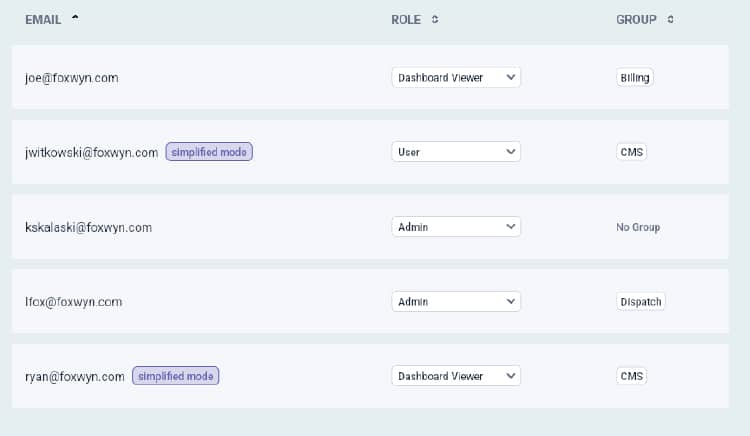This screenshot has width=750, height=436.
Task: Open role dropdown for lfox@foxwyn.com
Action: pos(456,302)
